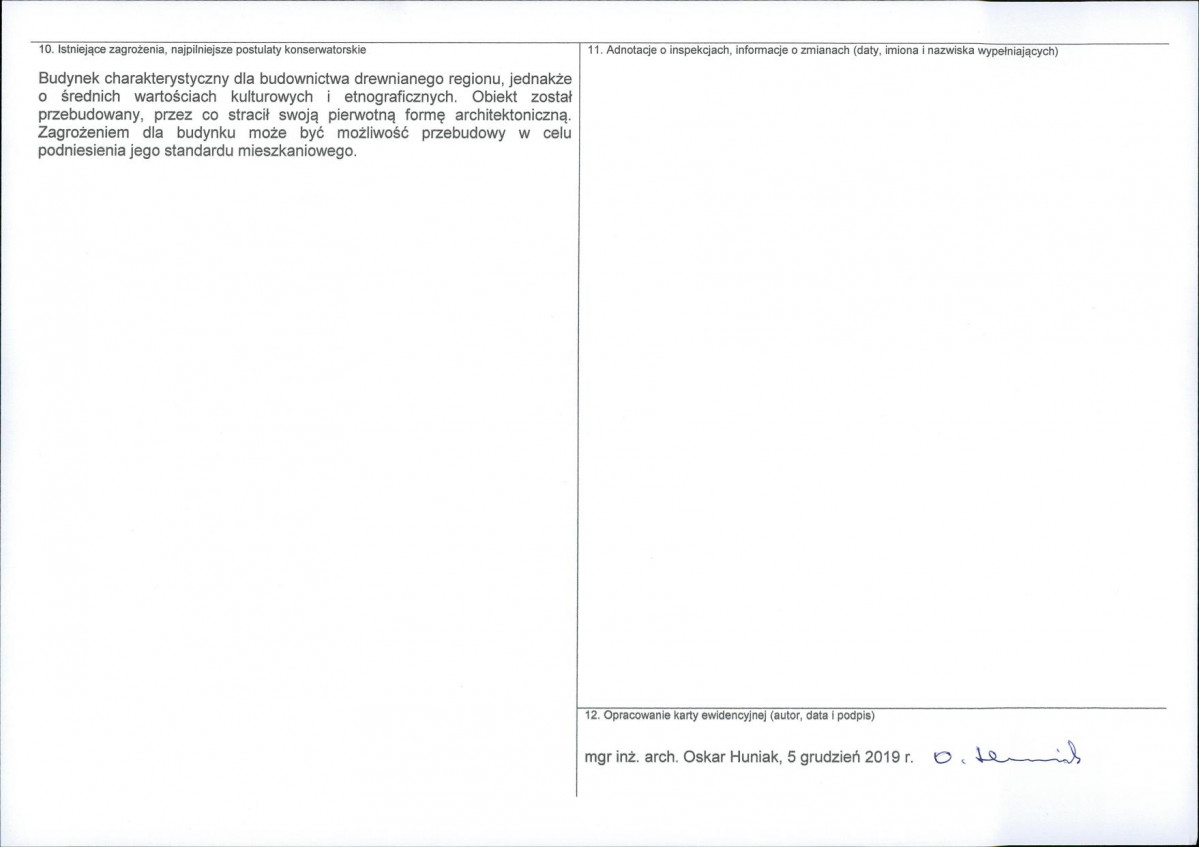Click the line 'podniesienia jego standardu mieszkaniowego.'
1199x847 pixels.
pyautogui.click(x=197, y=151)
